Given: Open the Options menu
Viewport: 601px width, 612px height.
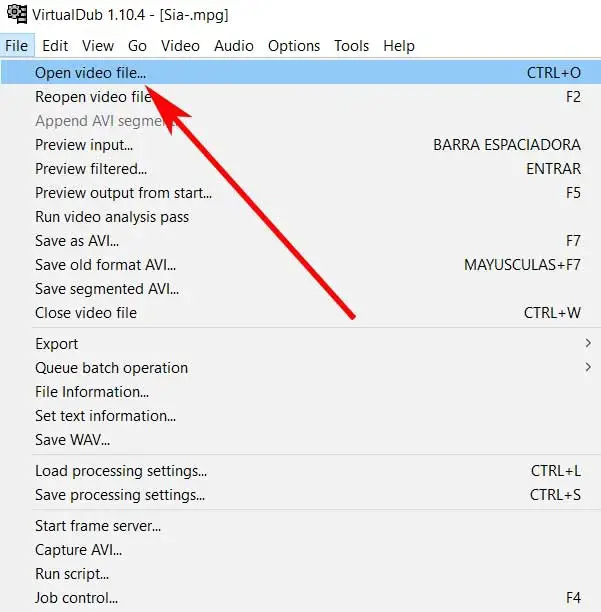Looking at the screenshot, I should 294,46.
